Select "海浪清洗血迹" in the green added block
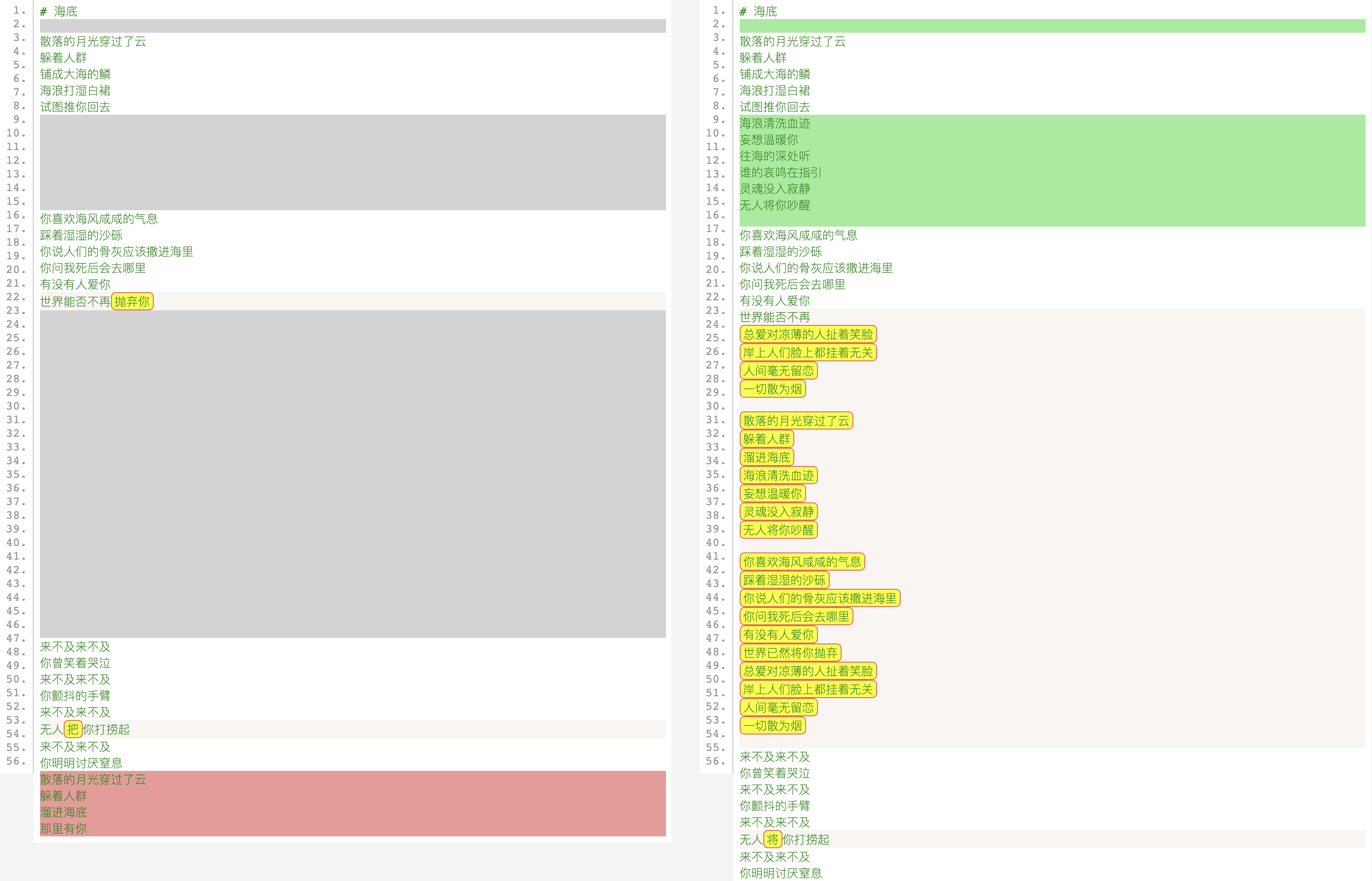 click(x=774, y=123)
